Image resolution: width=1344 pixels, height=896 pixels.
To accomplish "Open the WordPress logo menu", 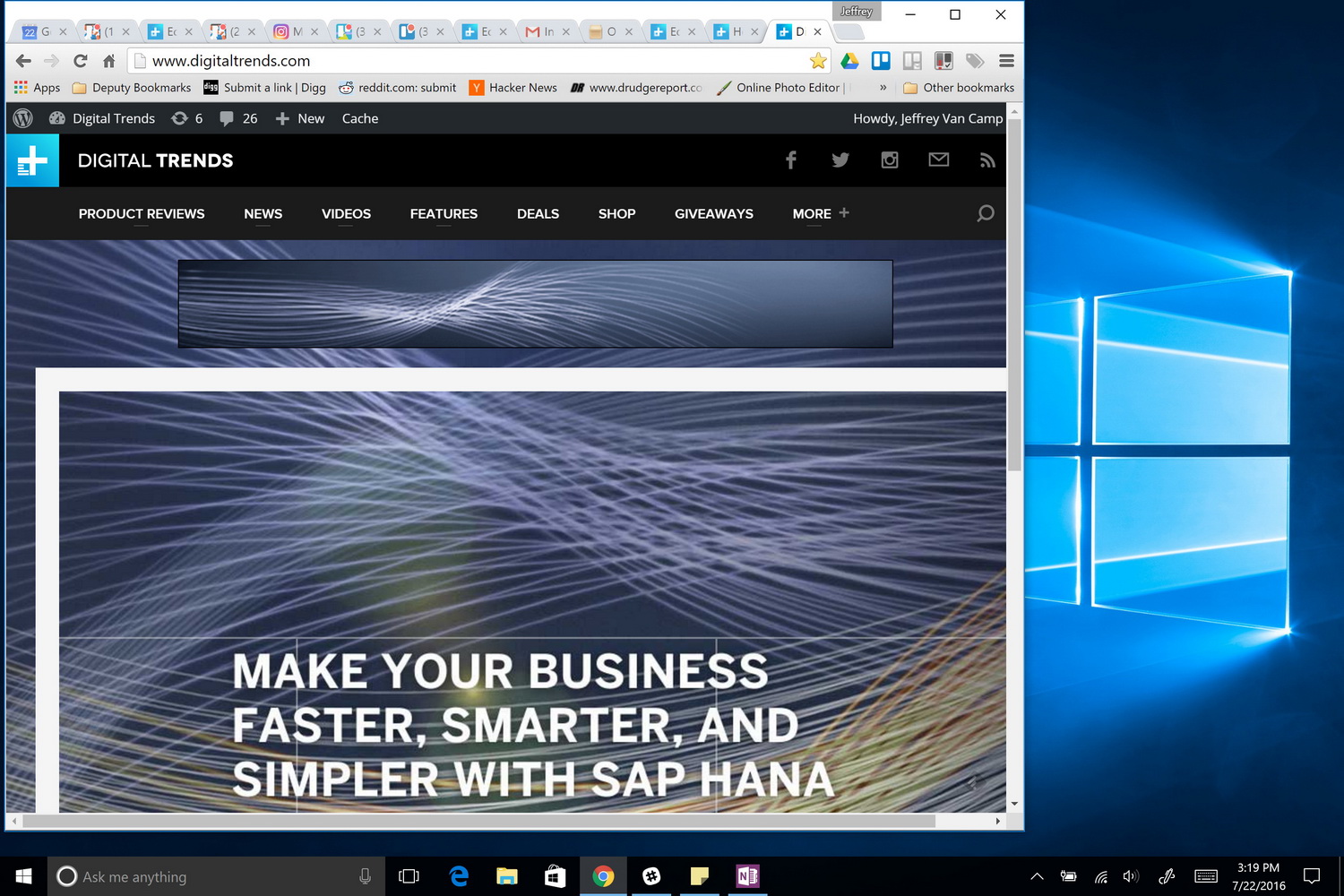I will 23,118.
